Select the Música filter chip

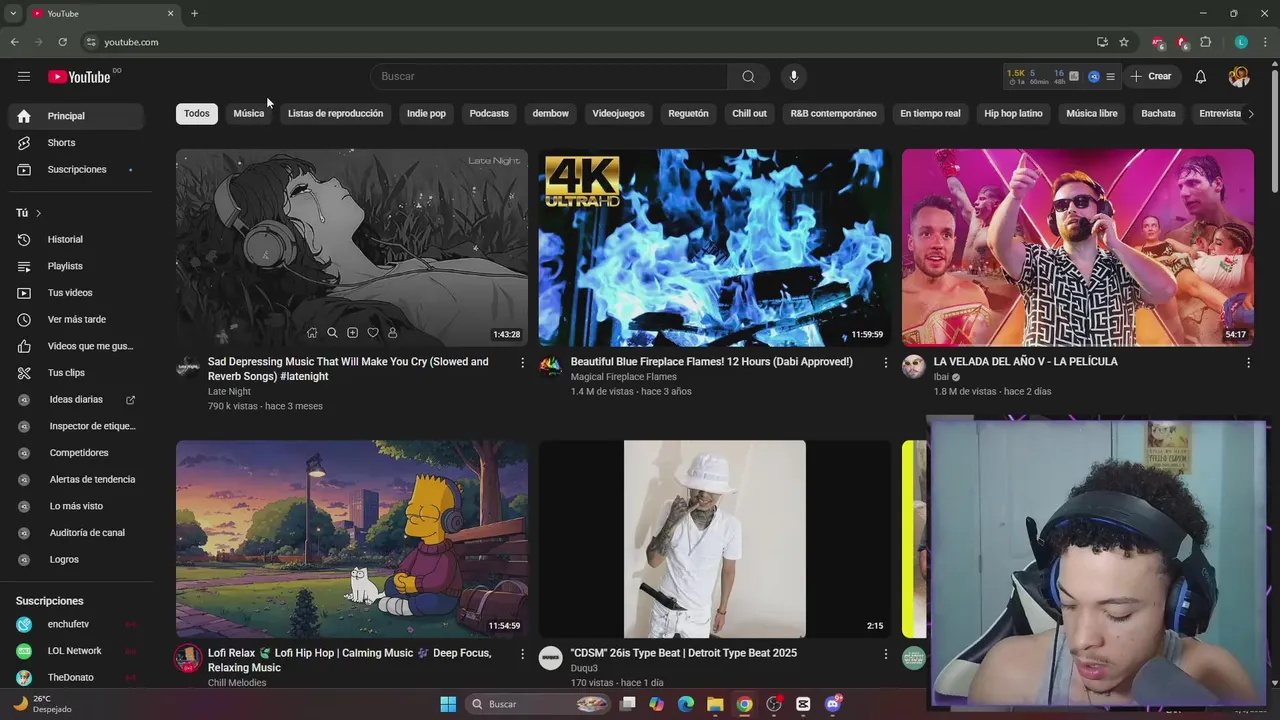[249, 113]
